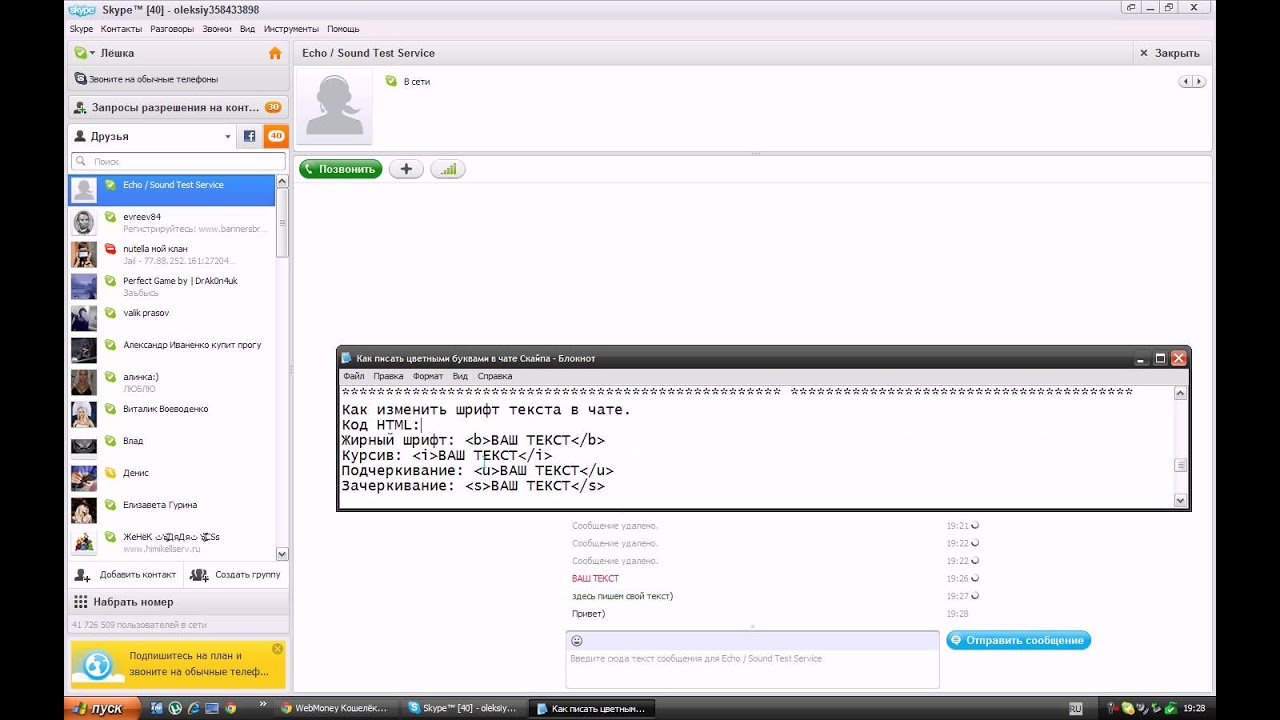The image size is (1280, 720).
Task: Click contact list scrollbar down arrow
Action: pyautogui.click(x=282, y=553)
